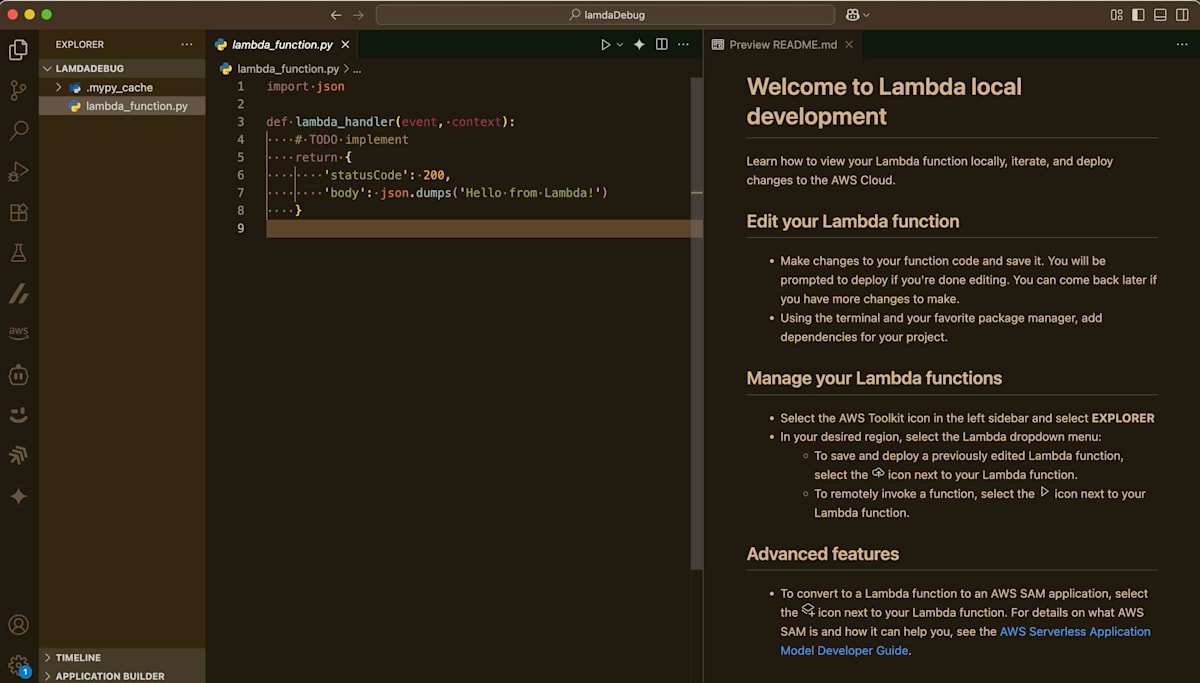The height and width of the screenshot is (683, 1200).
Task: Click the lambda_handler function name in code
Action: click(345, 122)
